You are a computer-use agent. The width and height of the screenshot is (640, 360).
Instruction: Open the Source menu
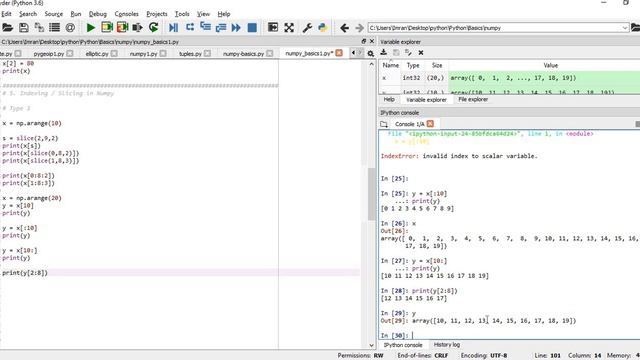[x=53, y=14]
